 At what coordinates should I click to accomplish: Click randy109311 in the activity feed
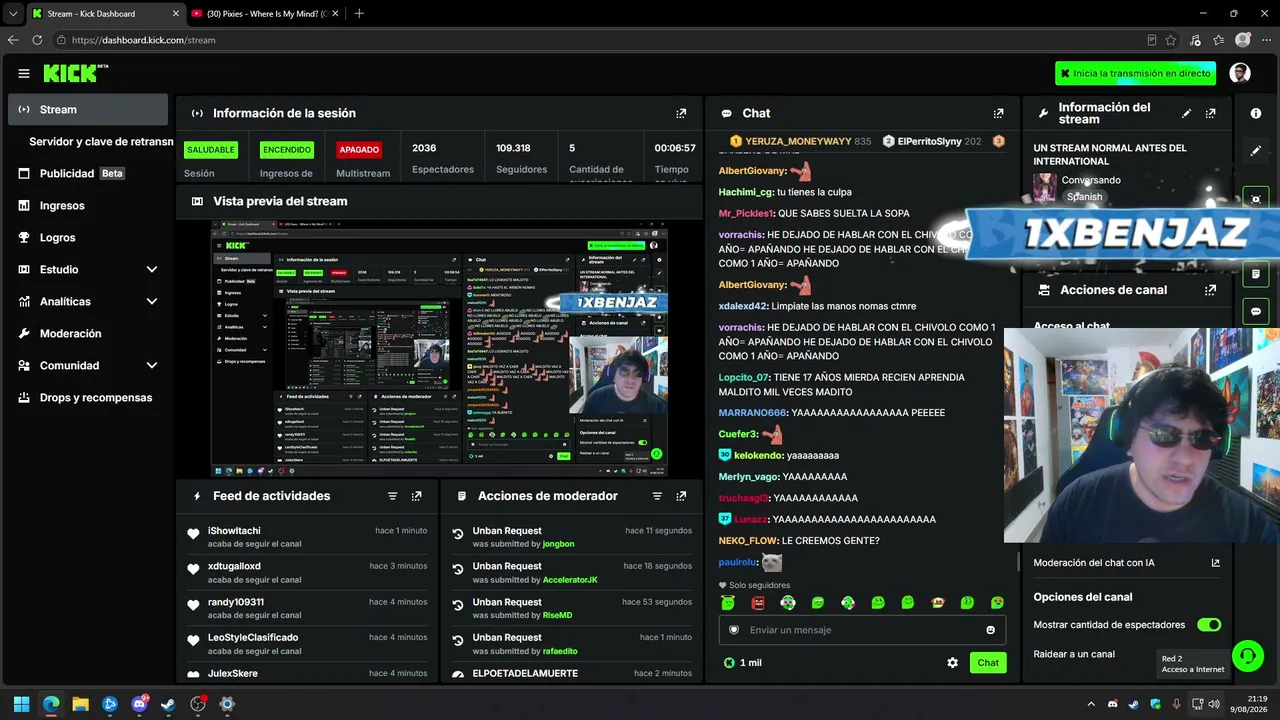(236, 602)
